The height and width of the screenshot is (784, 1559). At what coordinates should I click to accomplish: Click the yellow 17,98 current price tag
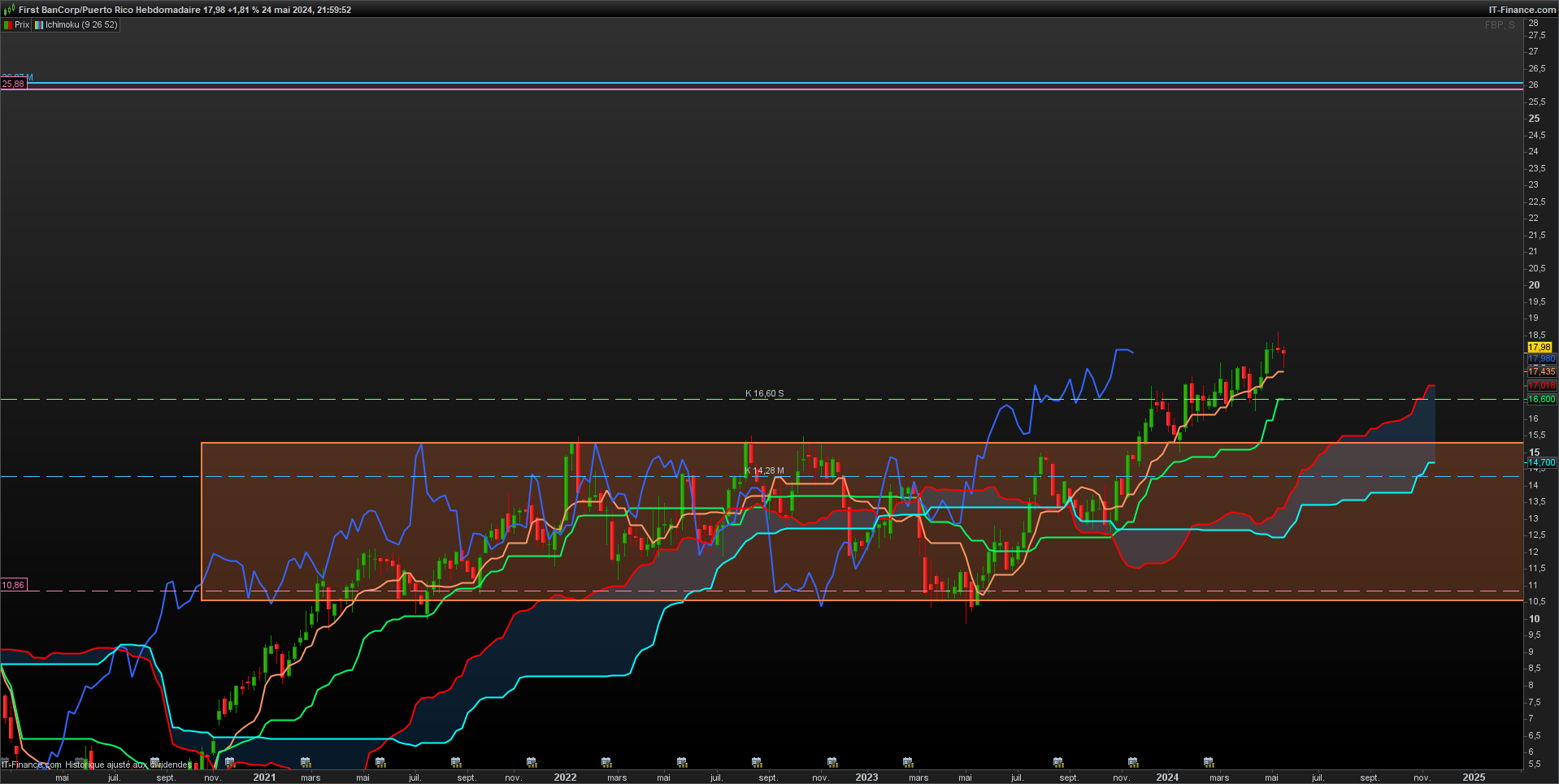(1539, 347)
